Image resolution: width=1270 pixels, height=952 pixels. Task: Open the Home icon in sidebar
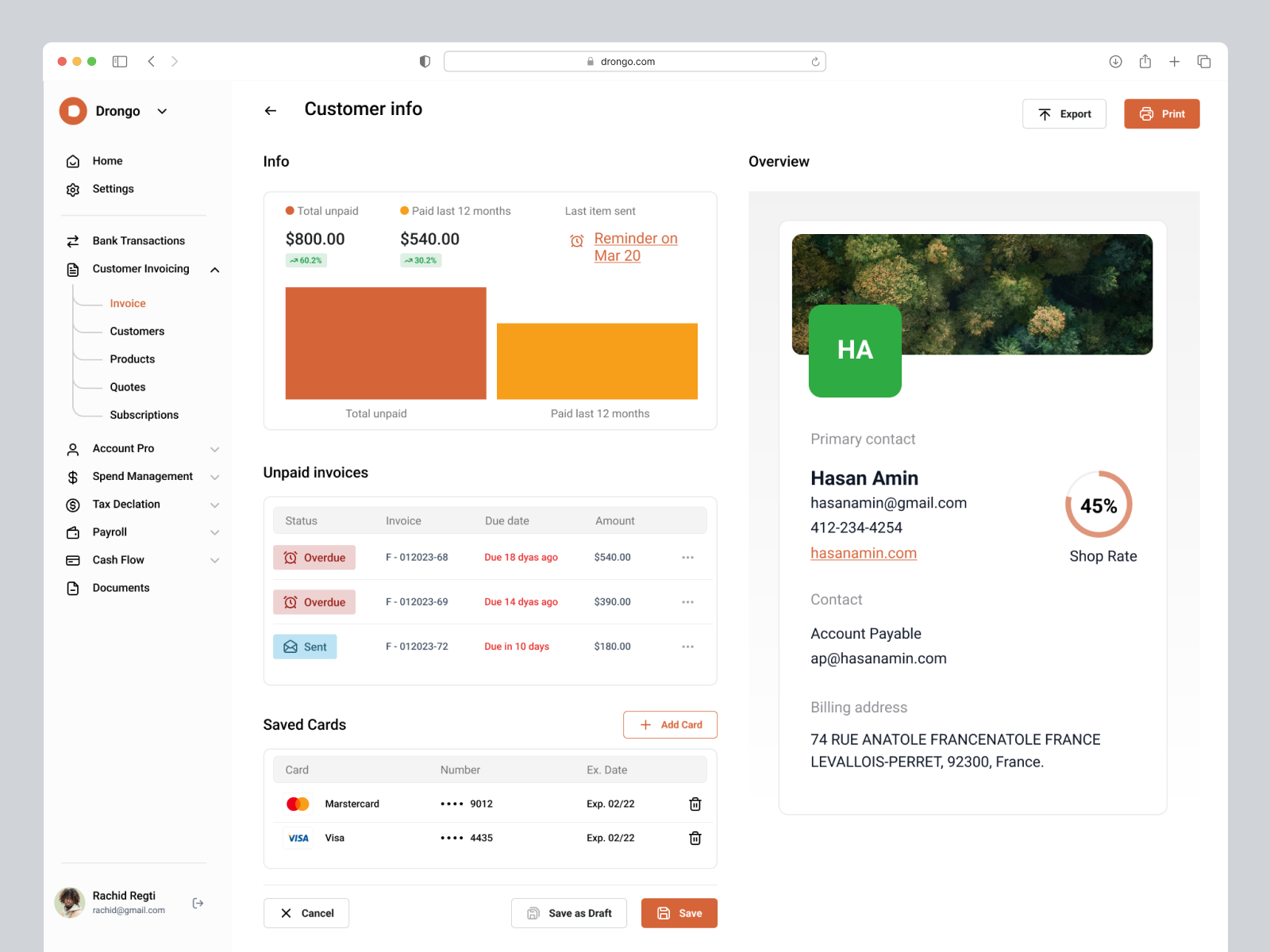[x=72, y=160]
